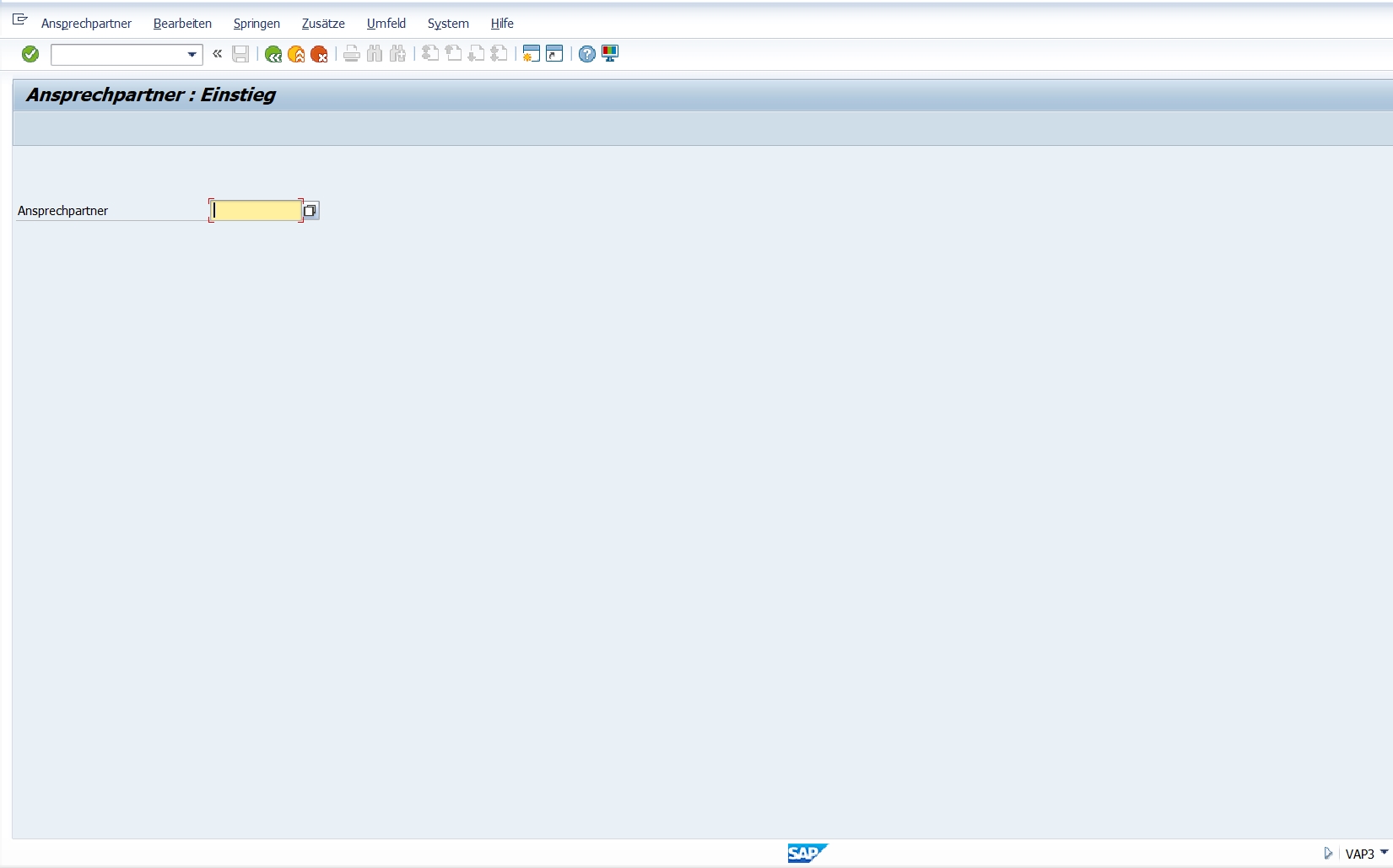Click the SAP logo in status bar
The image size is (1393, 868).
(x=807, y=853)
